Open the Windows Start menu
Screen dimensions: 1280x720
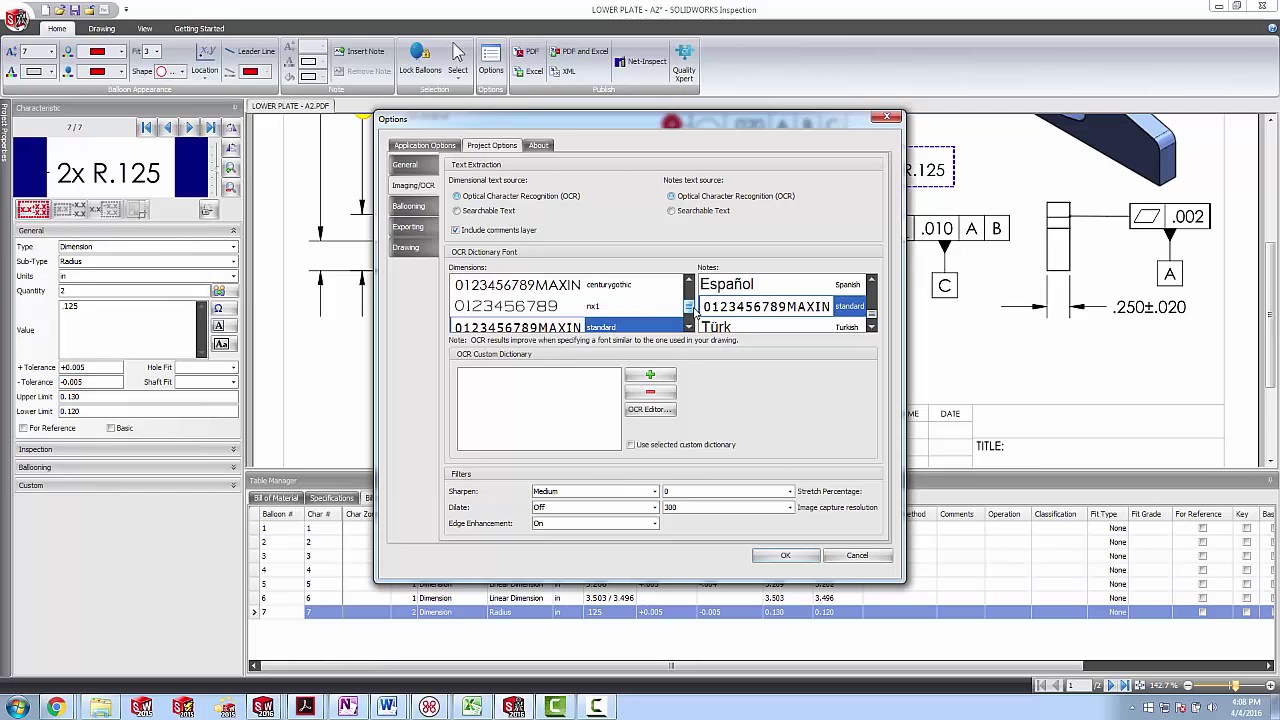17,707
